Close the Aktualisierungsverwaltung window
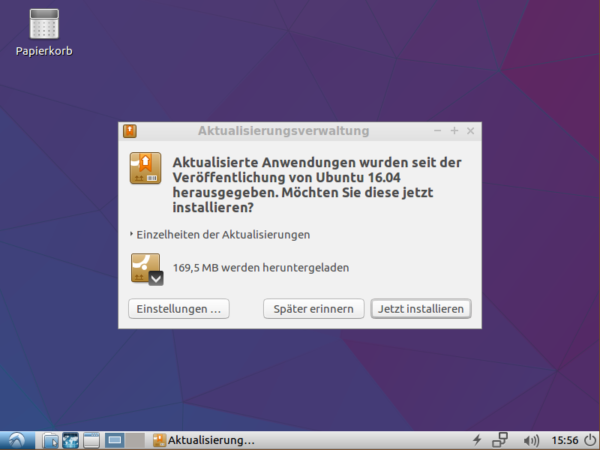Screen dimensions: 600x450 pos(471,131)
